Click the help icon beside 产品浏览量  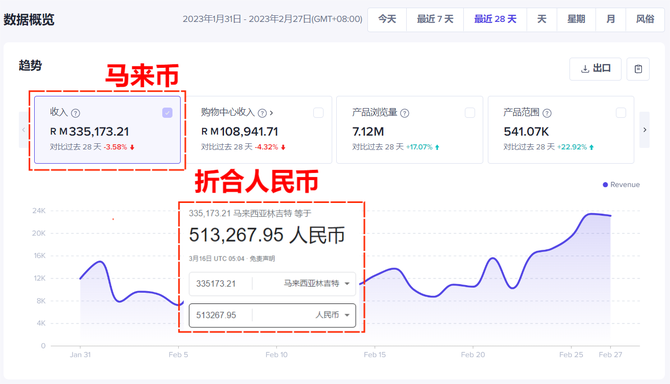coord(404,113)
